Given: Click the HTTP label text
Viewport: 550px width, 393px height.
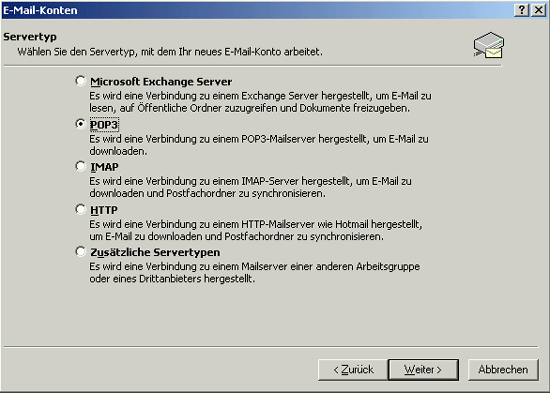Looking at the screenshot, I should pos(104,210).
